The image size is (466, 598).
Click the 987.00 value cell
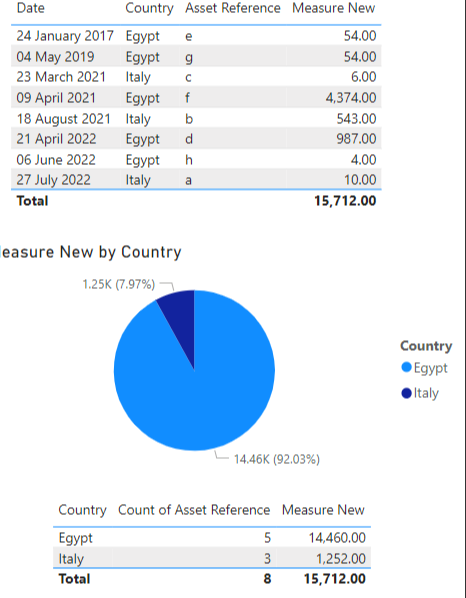(356, 139)
